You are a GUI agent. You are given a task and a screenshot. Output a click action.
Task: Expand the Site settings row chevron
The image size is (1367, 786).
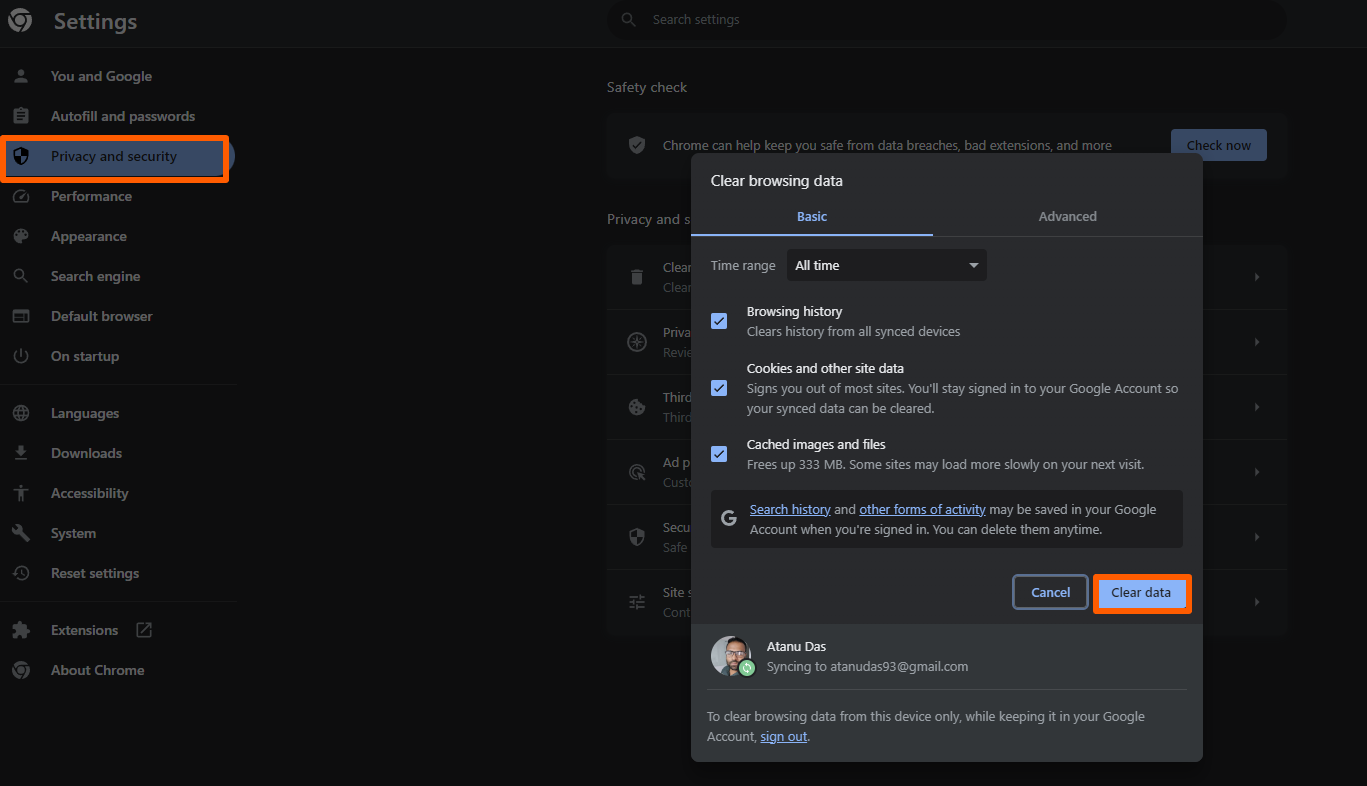[1257, 602]
